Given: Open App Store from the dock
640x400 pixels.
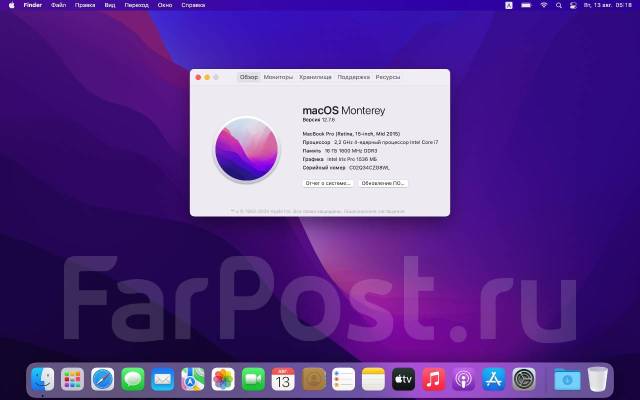Looking at the screenshot, I should point(494,379).
